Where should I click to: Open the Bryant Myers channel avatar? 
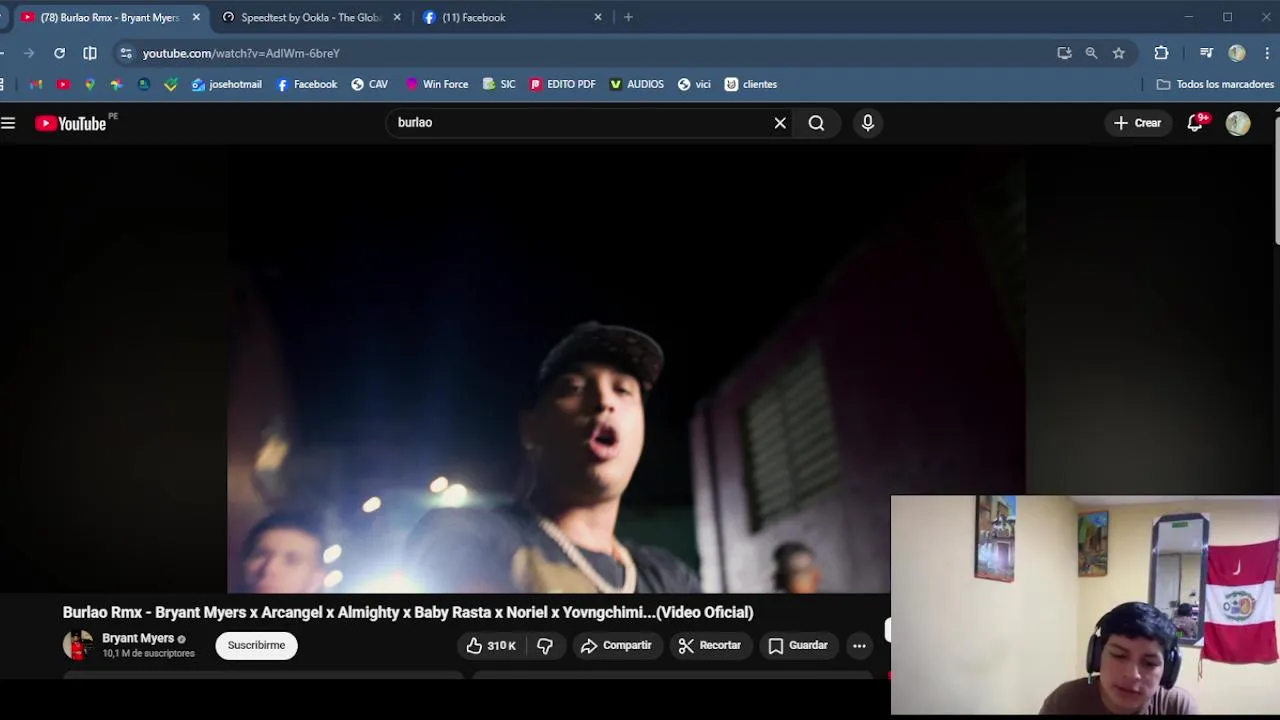click(77, 645)
